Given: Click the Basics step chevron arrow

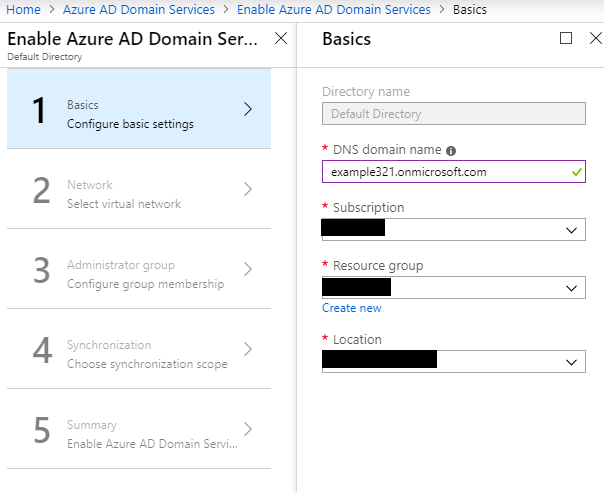Looking at the screenshot, I should (248, 109).
